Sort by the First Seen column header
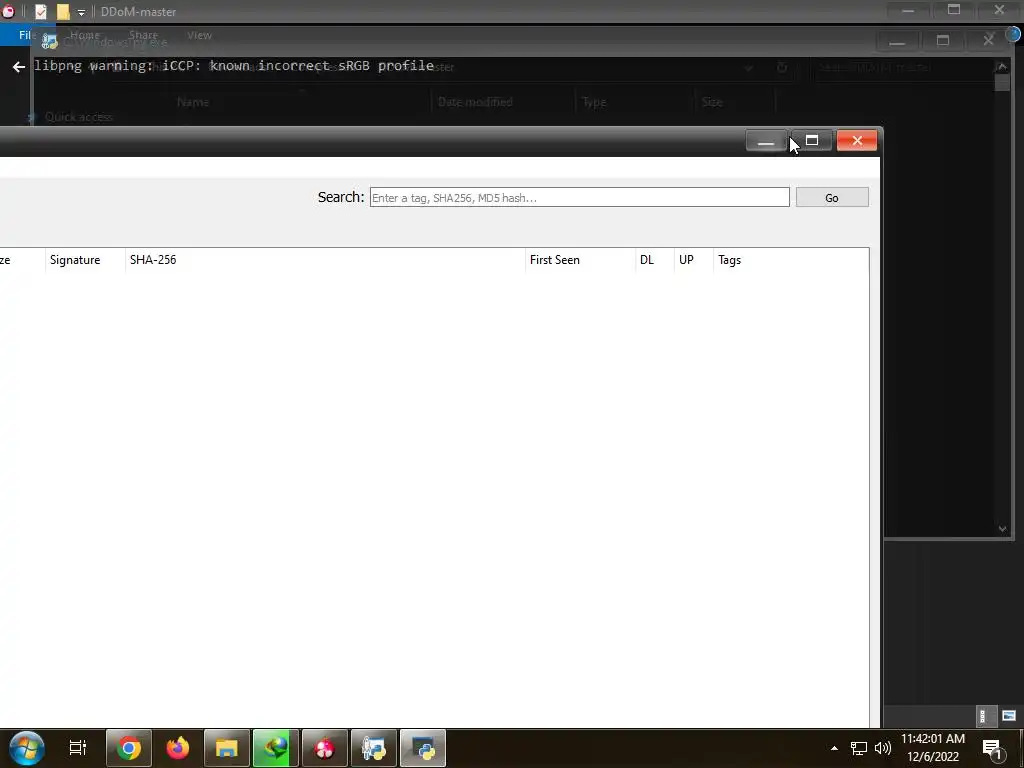 (580, 260)
